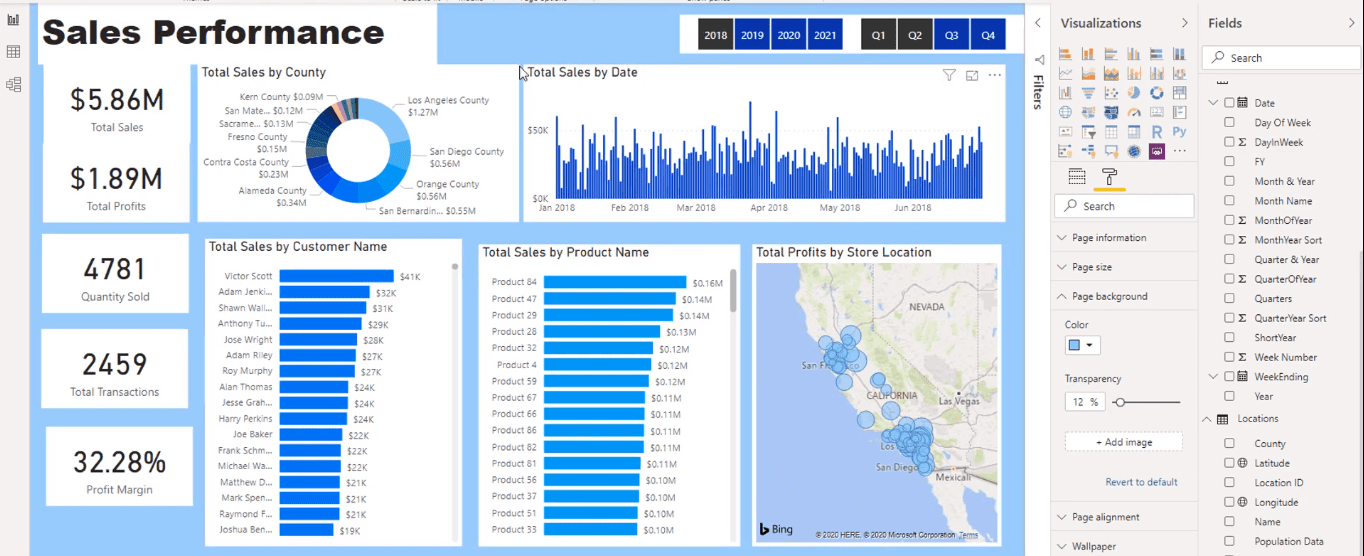This screenshot has width=1364, height=556.
Task: Tick the Month & Year field checkbox
Action: tap(1230, 181)
